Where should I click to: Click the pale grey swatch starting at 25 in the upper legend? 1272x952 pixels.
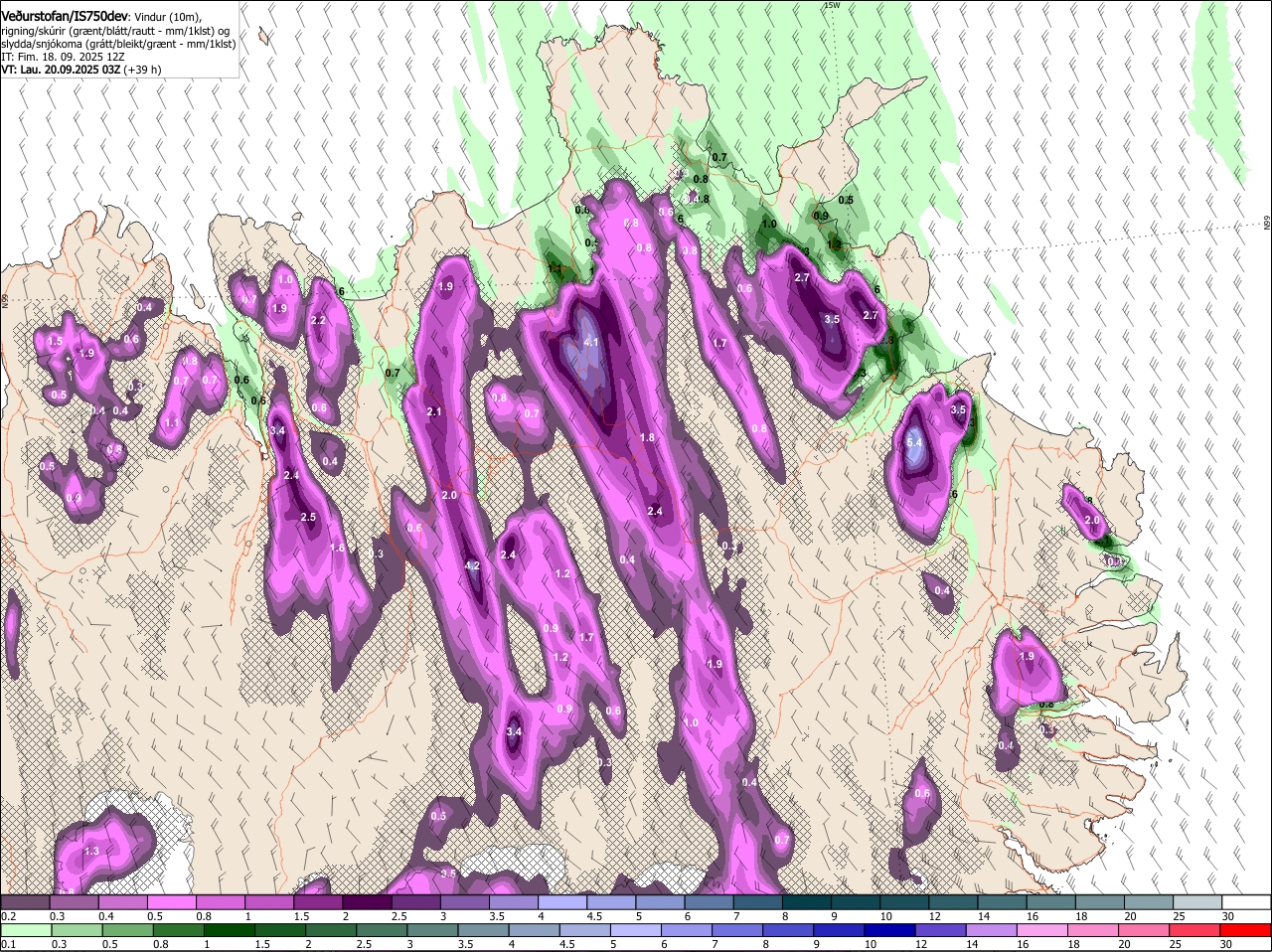[1197, 902]
